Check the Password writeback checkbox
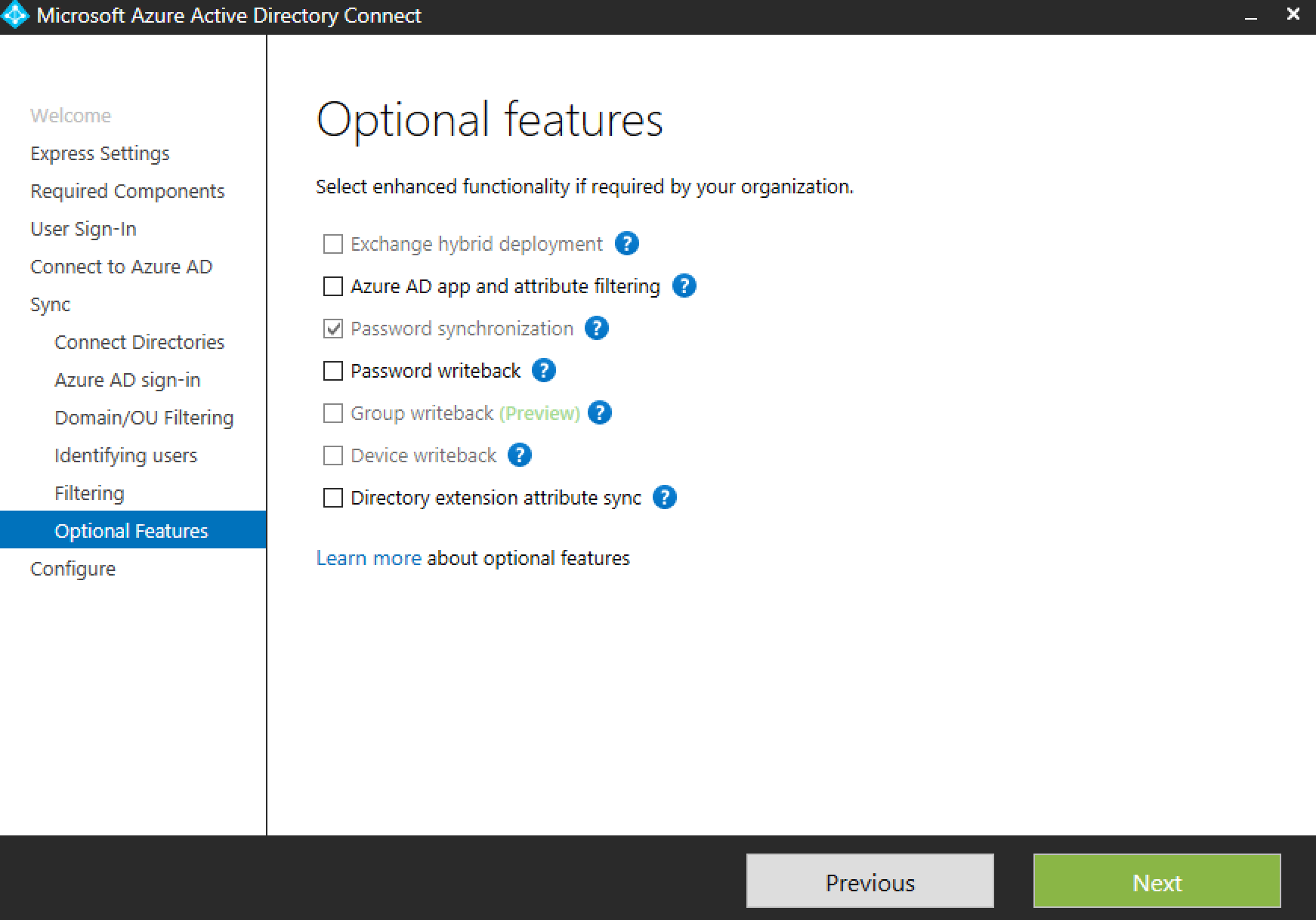 pyautogui.click(x=332, y=372)
